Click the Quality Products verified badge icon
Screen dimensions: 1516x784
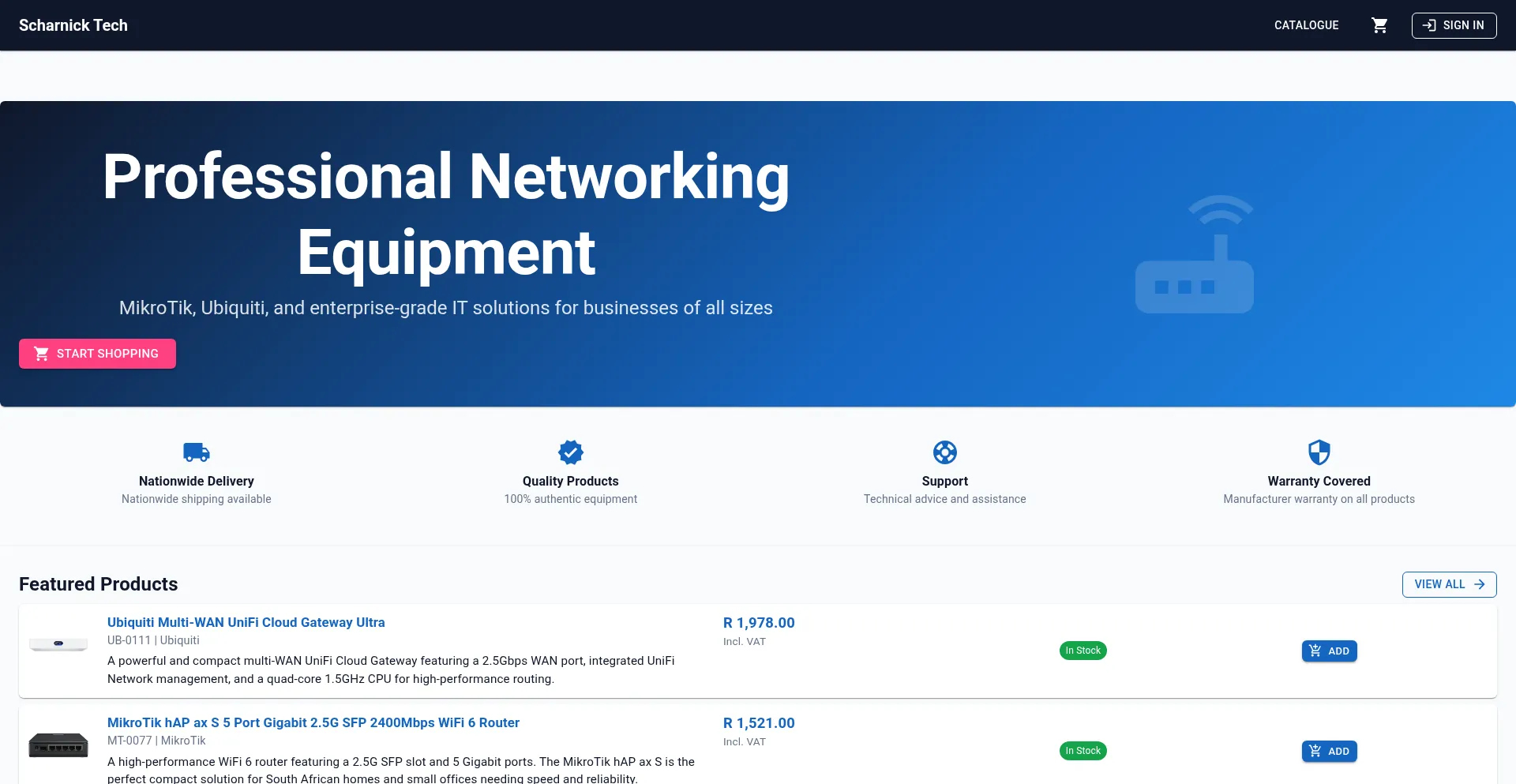point(571,452)
